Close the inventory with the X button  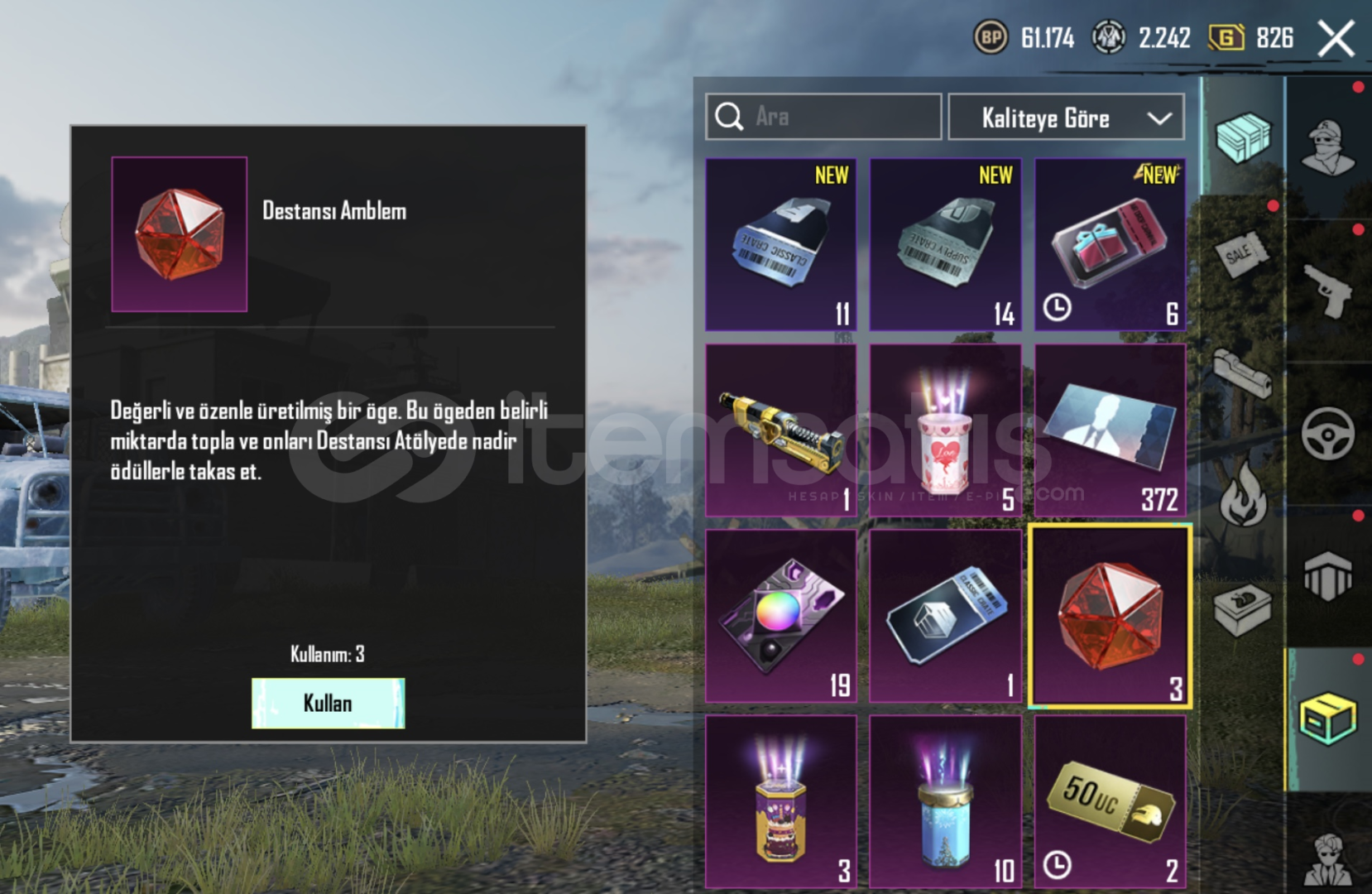tap(1336, 38)
